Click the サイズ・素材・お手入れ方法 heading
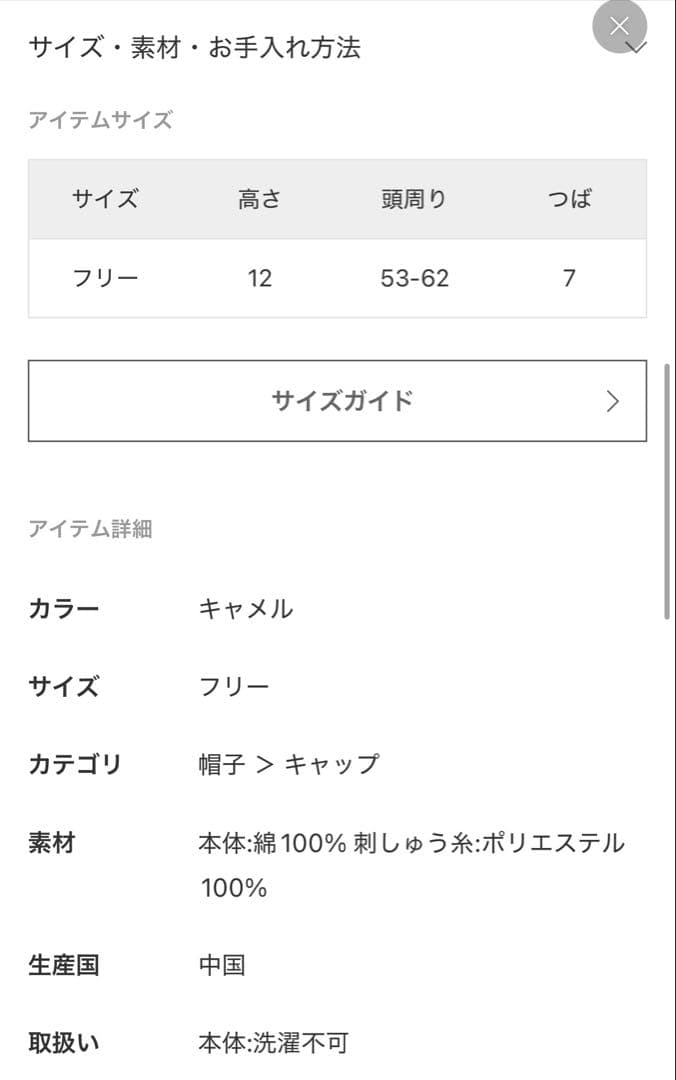Image resolution: width=676 pixels, height=1080 pixels. tap(196, 46)
